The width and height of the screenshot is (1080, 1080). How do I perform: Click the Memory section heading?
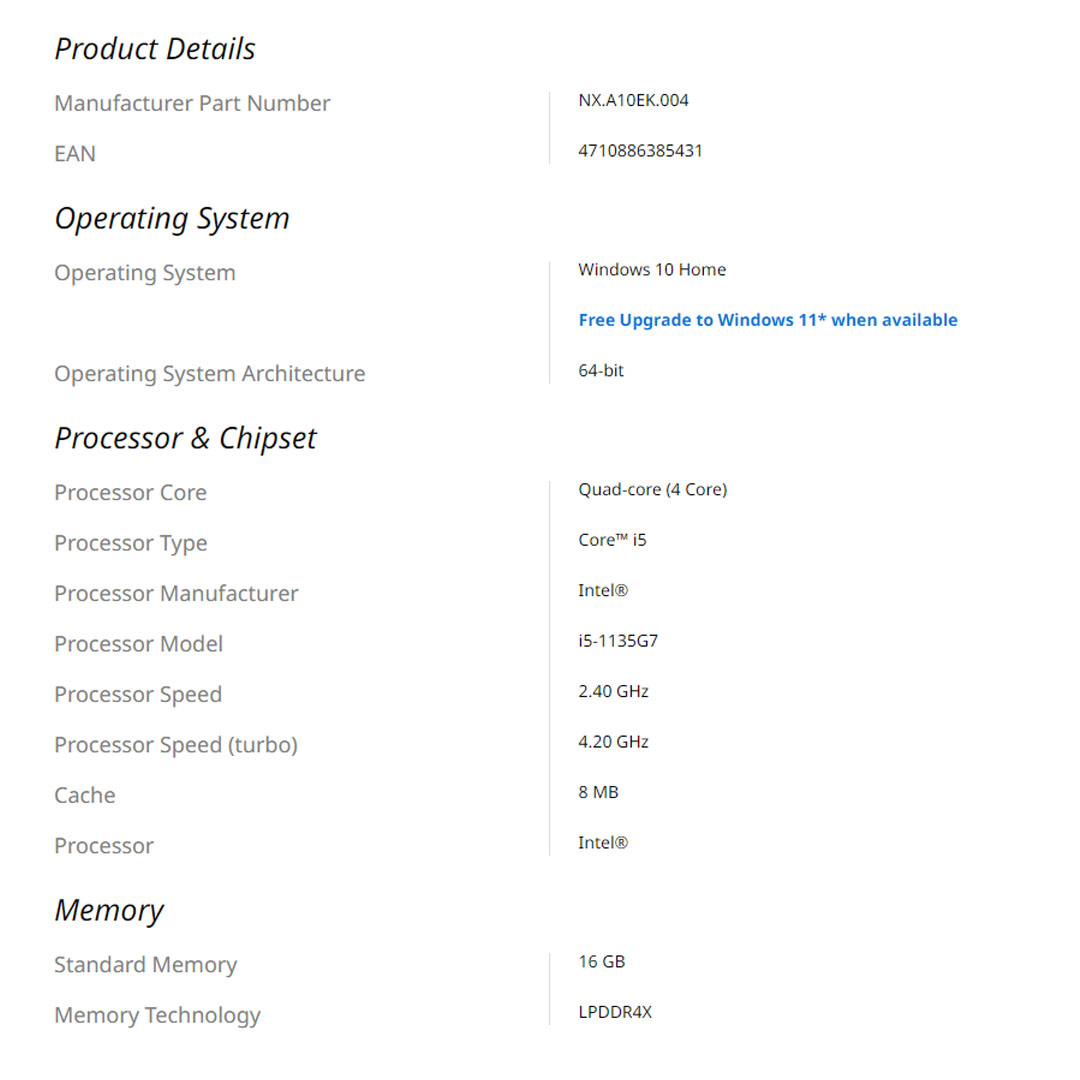[x=109, y=910]
